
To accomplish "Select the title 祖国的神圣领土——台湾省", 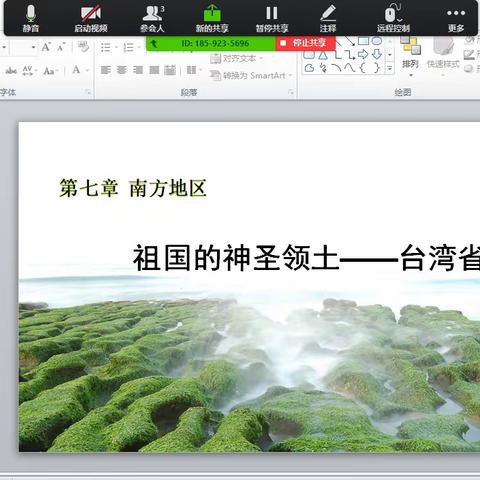I will click(307, 257).
